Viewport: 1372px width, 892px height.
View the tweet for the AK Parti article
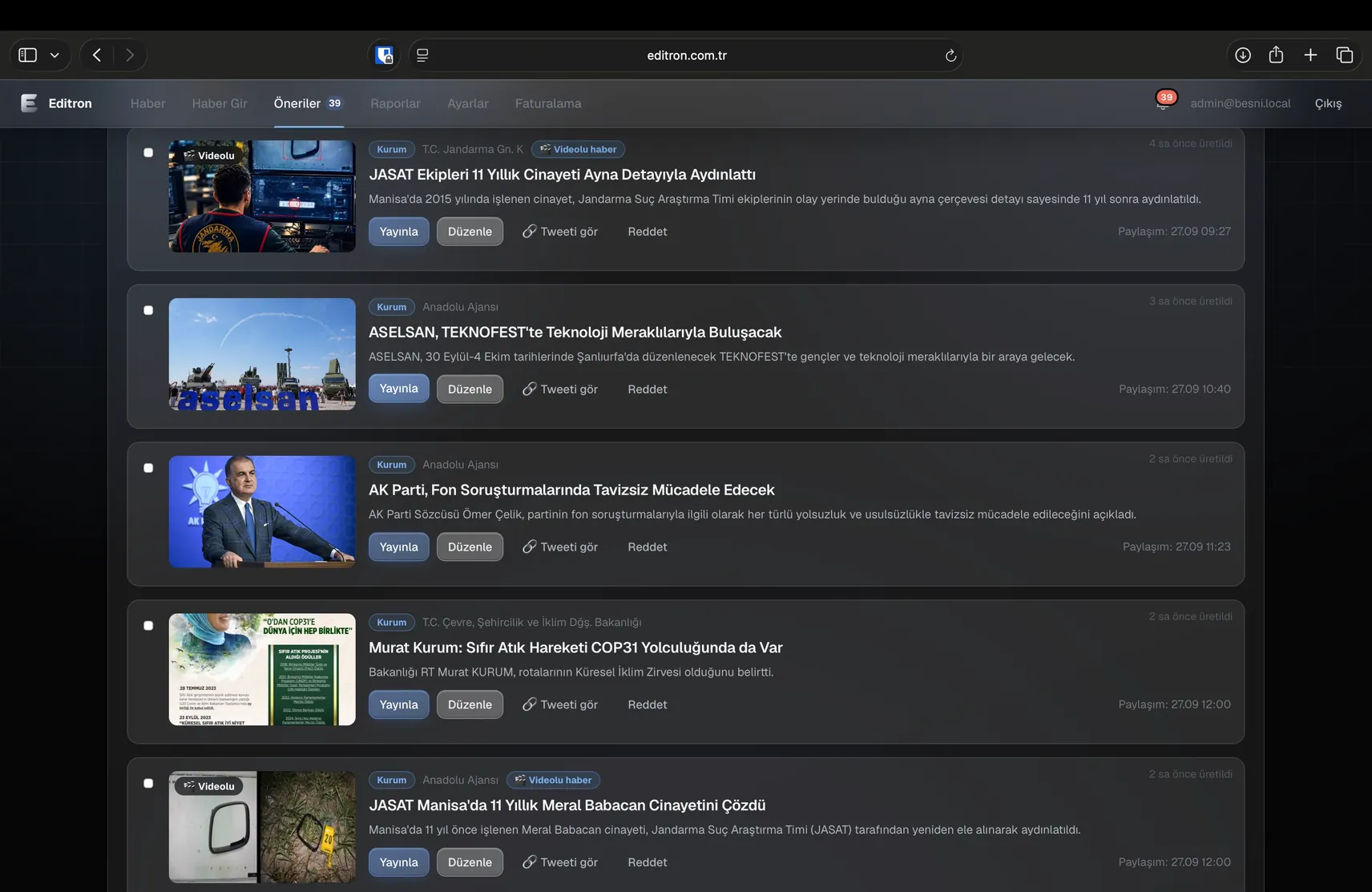tap(560, 547)
